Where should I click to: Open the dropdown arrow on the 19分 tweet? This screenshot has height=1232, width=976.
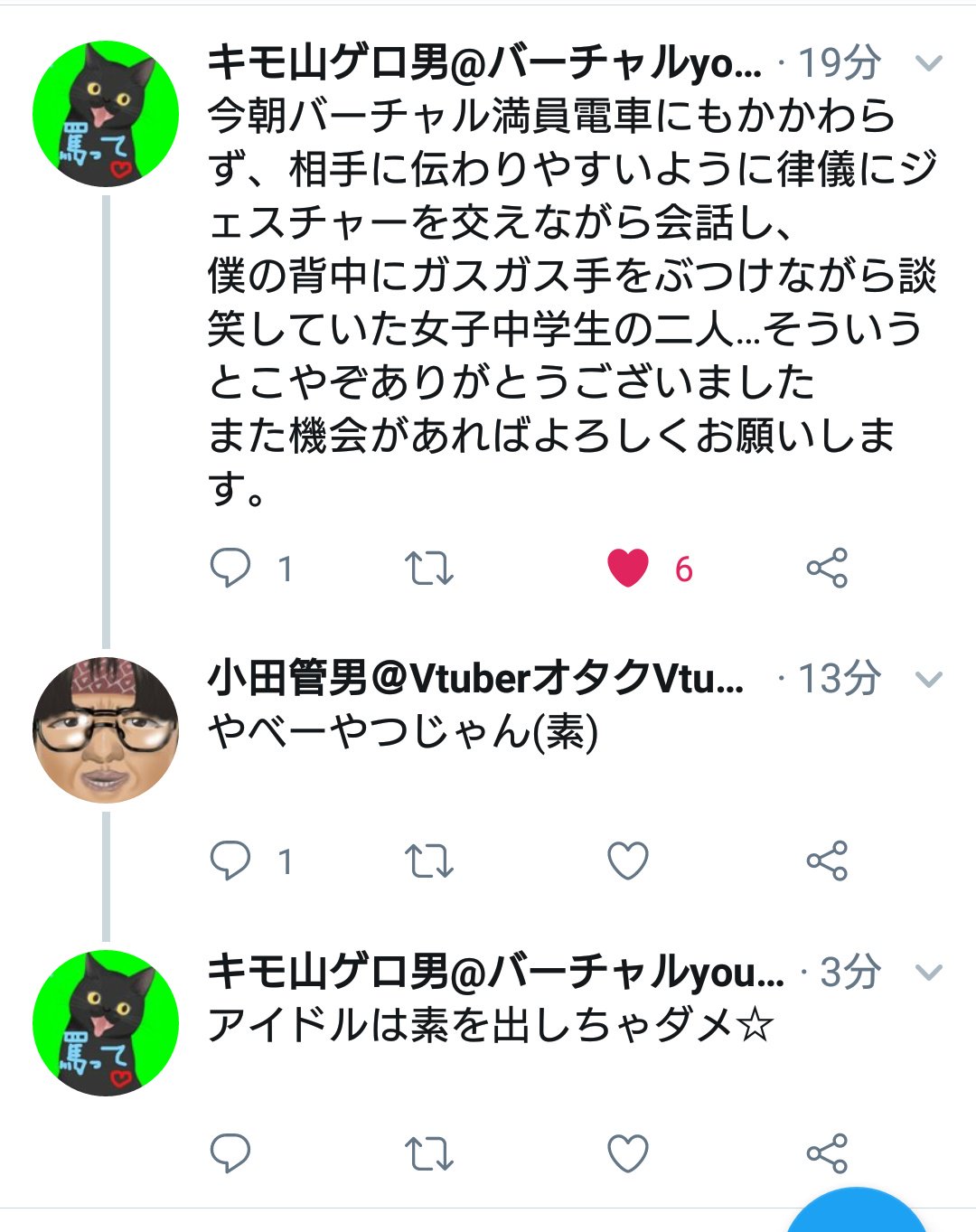(929, 63)
